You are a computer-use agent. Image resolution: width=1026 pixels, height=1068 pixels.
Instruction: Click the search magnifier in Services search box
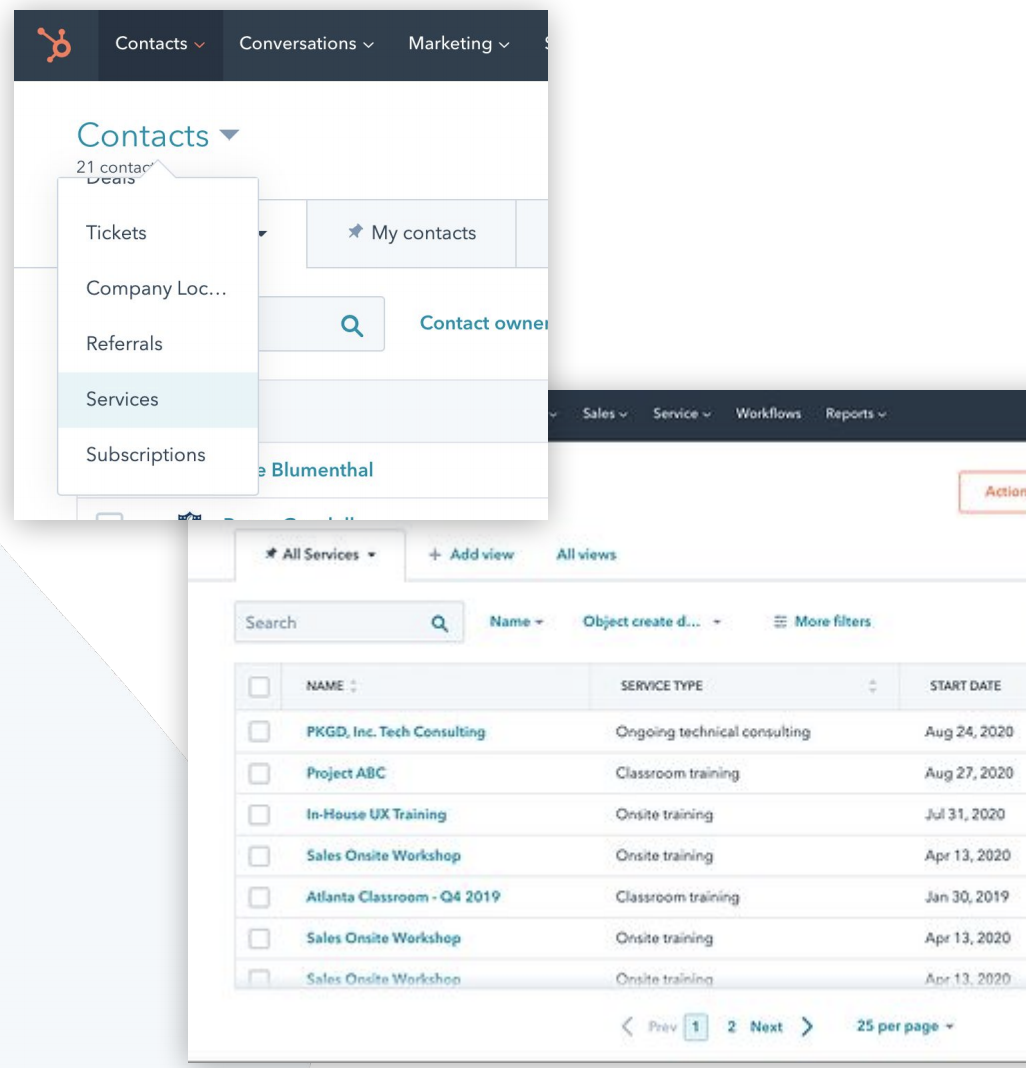pos(439,623)
